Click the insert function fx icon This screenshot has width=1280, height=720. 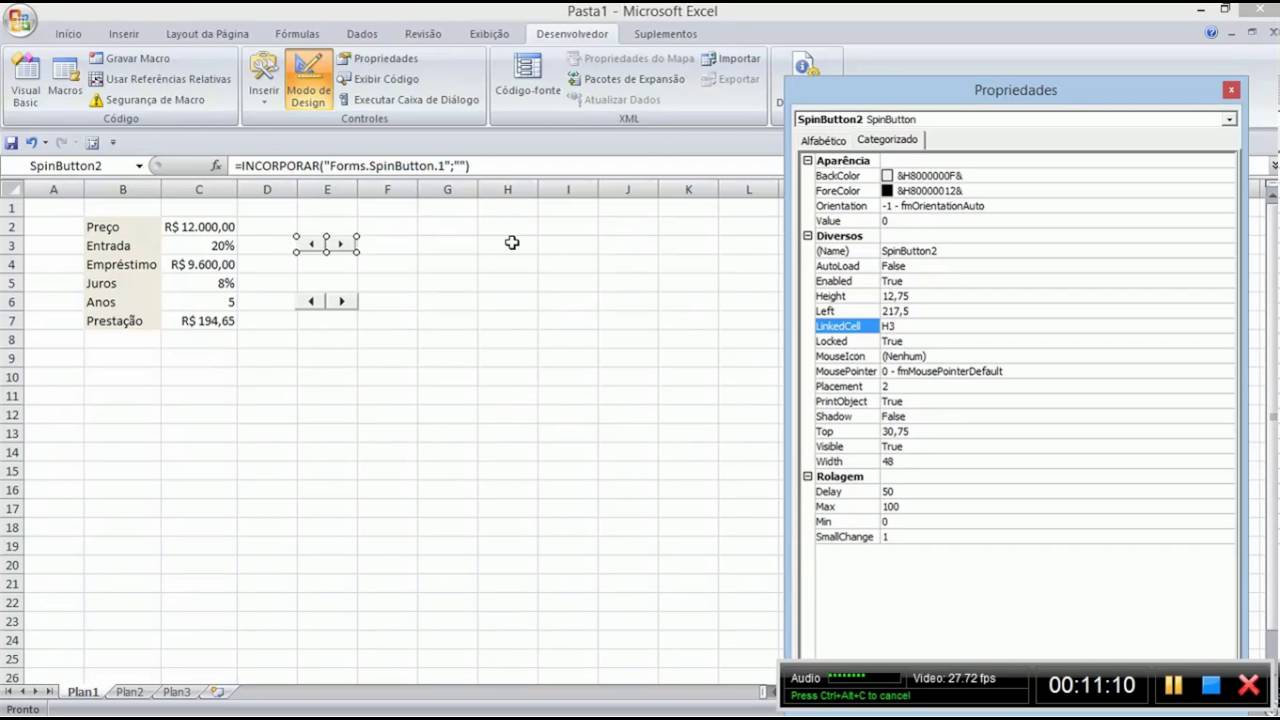[216, 166]
